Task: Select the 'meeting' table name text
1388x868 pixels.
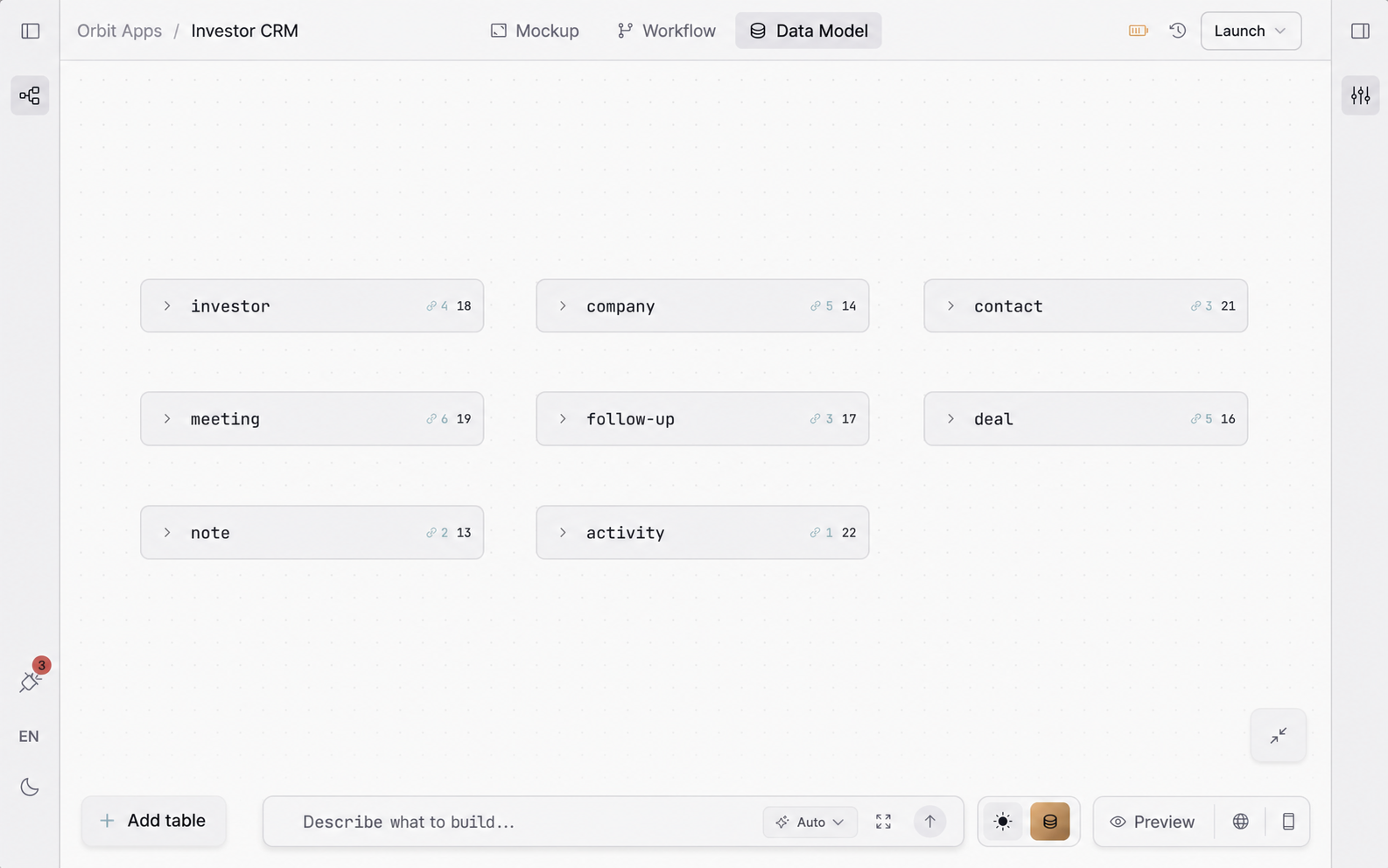Action: click(225, 419)
